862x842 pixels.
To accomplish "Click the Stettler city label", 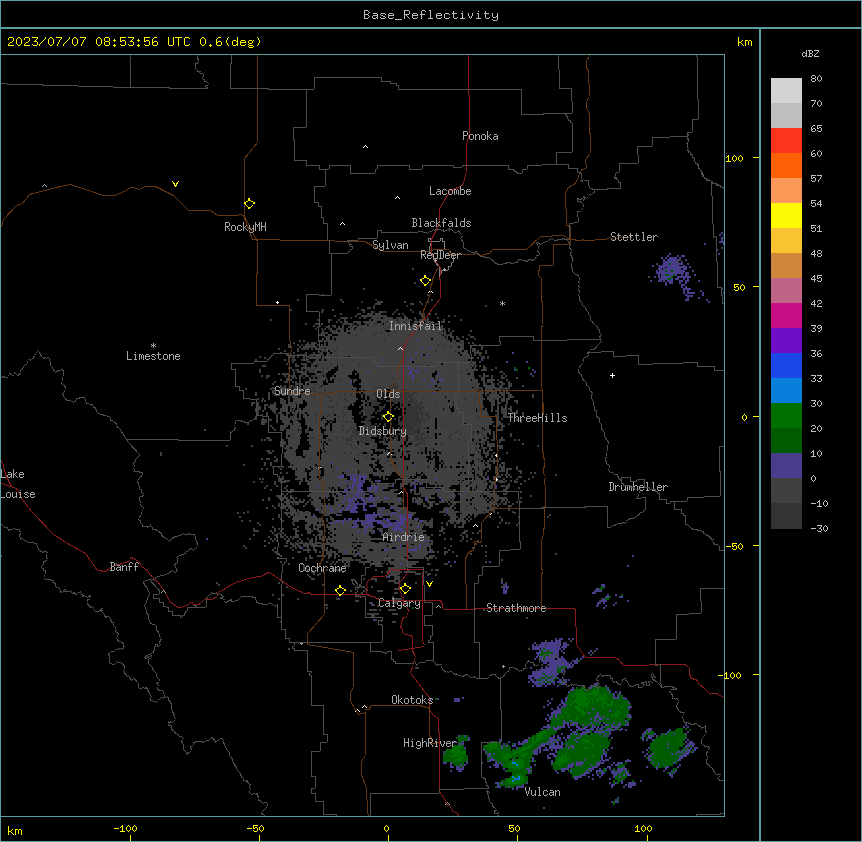I will [x=634, y=237].
